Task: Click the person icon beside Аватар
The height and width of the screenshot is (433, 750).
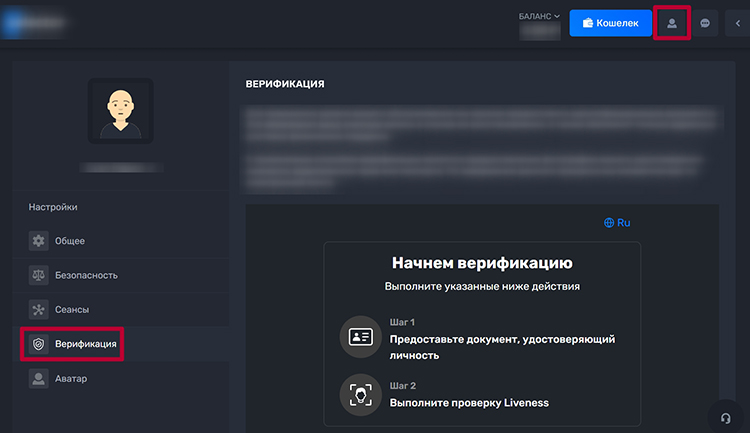Action: click(x=39, y=378)
